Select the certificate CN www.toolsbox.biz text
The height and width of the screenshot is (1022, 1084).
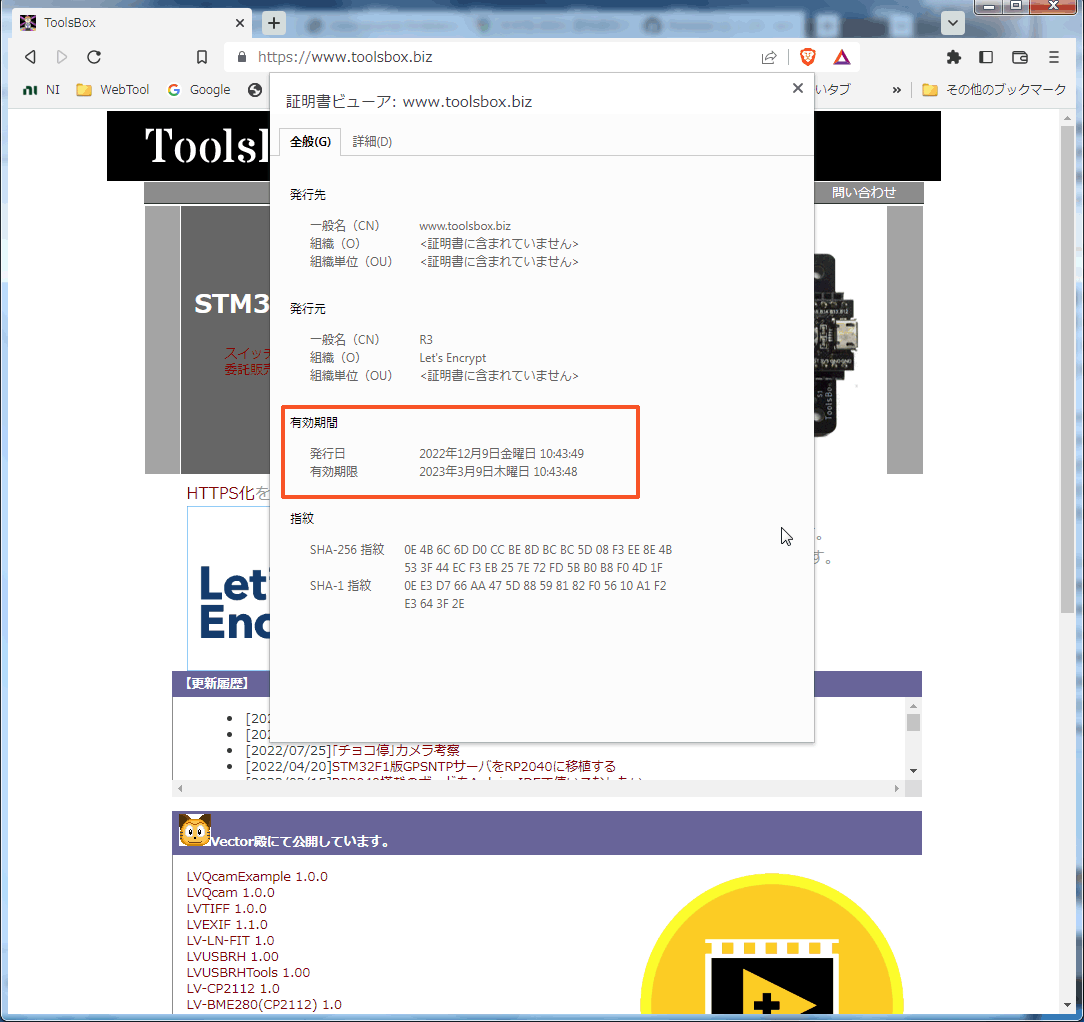click(x=465, y=226)
